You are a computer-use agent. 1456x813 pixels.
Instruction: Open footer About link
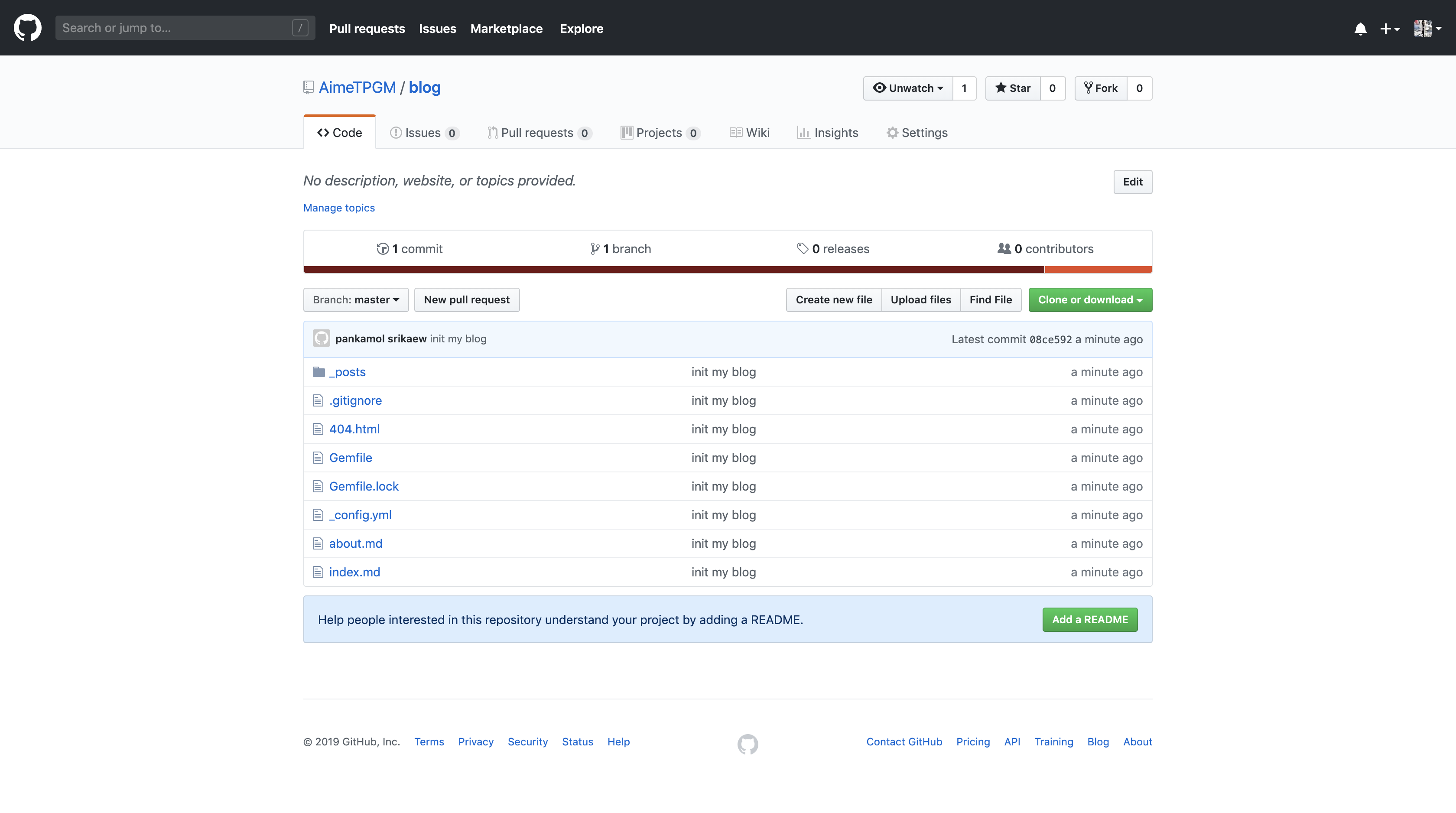(1137, 742)
